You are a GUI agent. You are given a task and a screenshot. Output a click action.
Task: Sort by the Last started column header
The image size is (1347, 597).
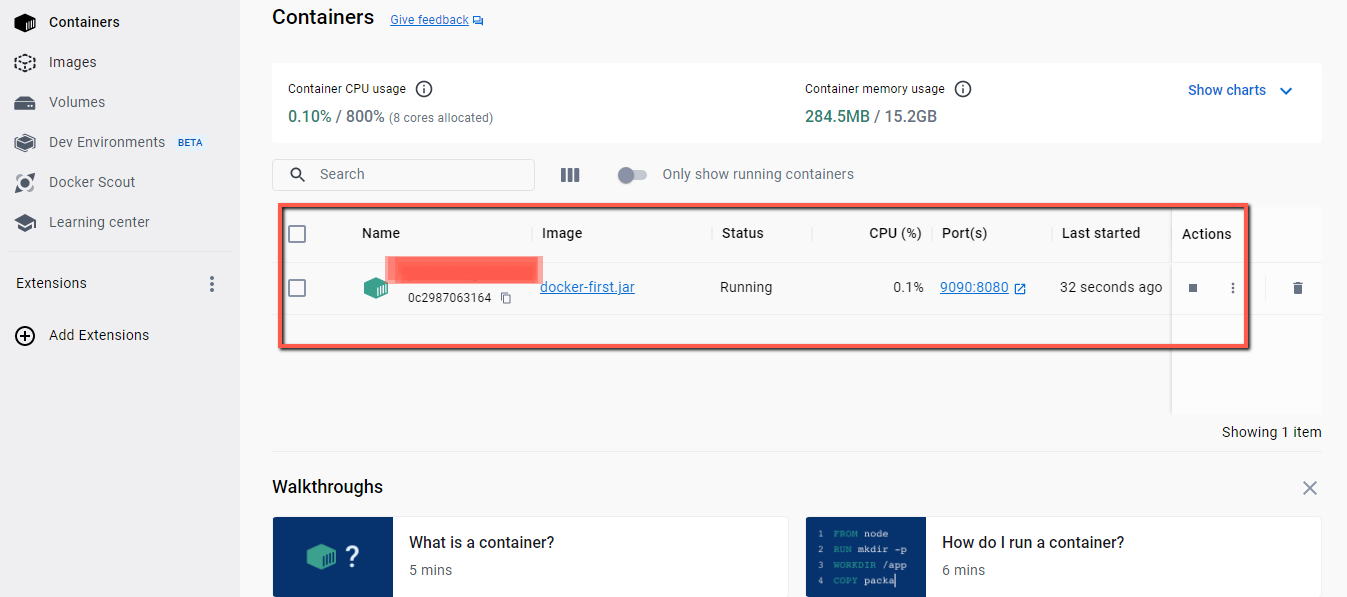click(x=1101, y=233)
